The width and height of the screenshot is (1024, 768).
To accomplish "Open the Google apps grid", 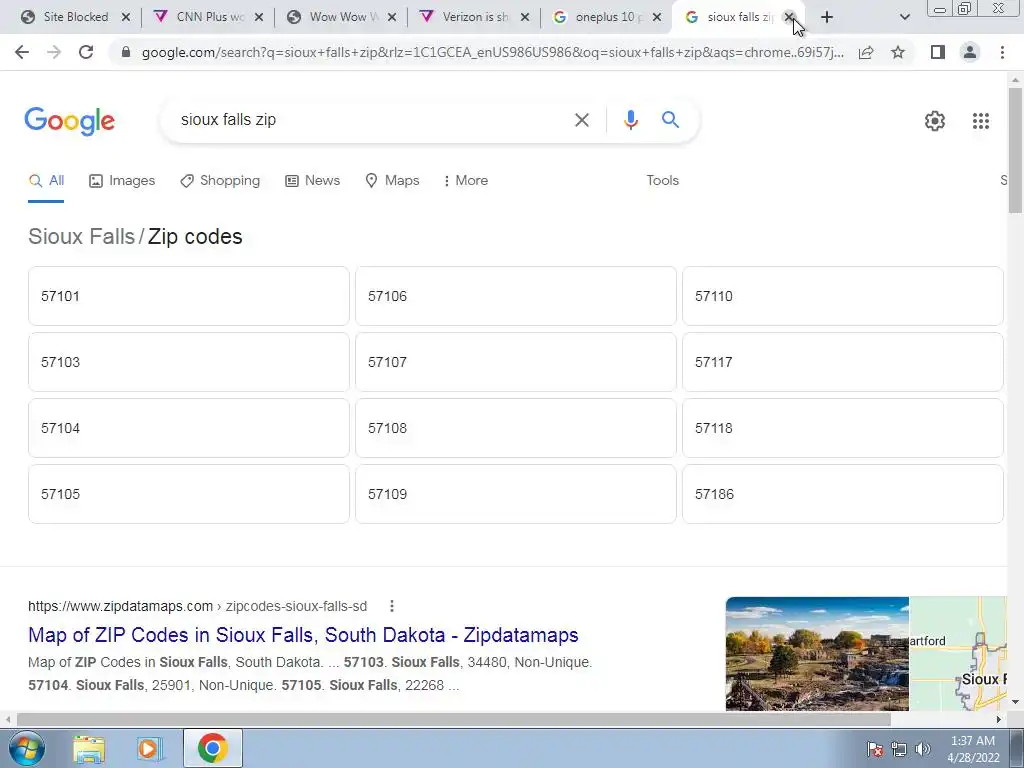I will click(x=980, y=121).
